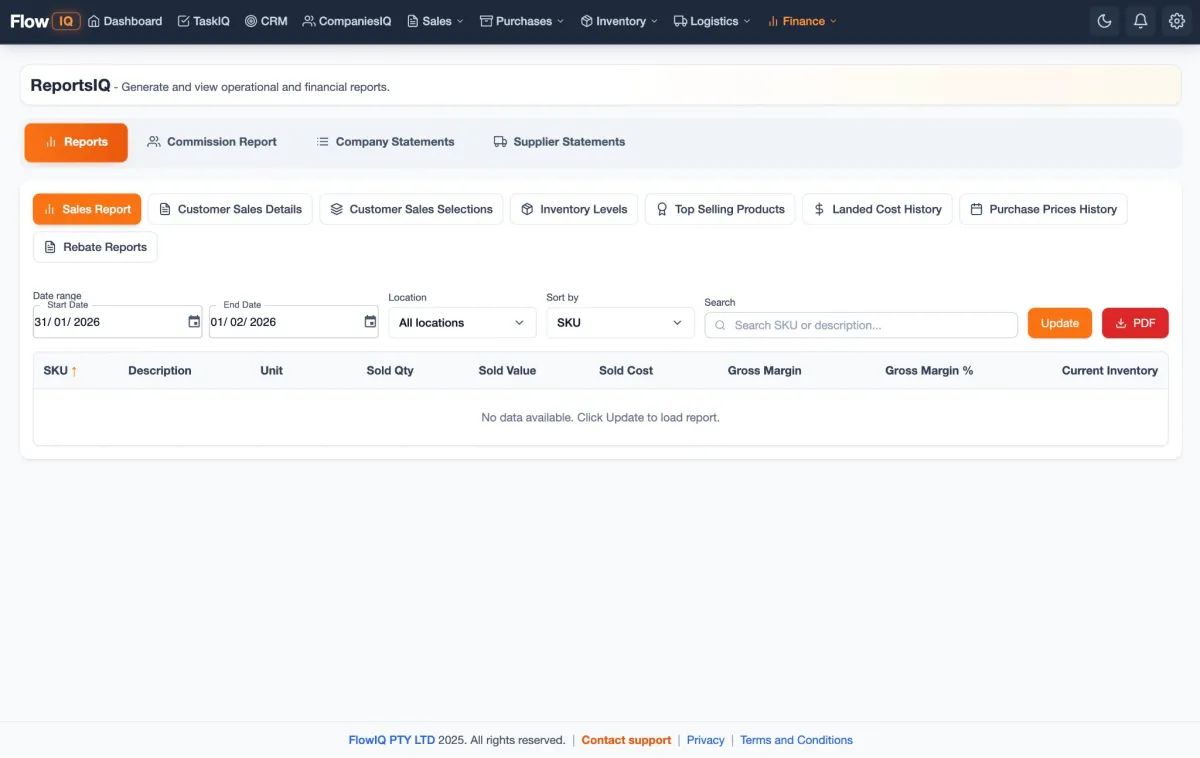Click the Sold Cost column header

coord(626,371)
